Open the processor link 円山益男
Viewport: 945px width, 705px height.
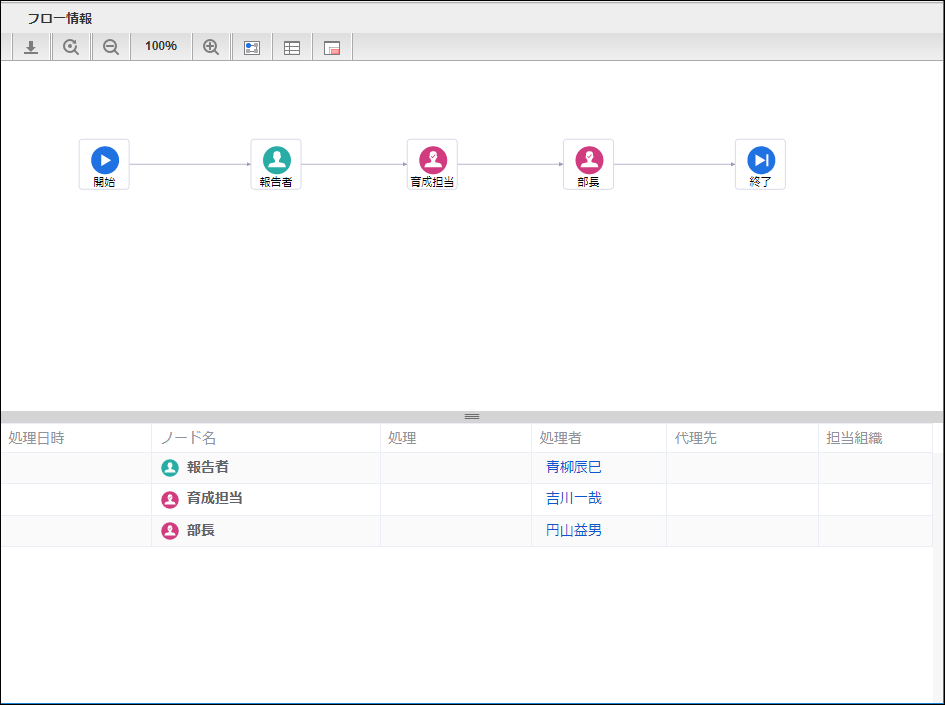coord(573,531)
